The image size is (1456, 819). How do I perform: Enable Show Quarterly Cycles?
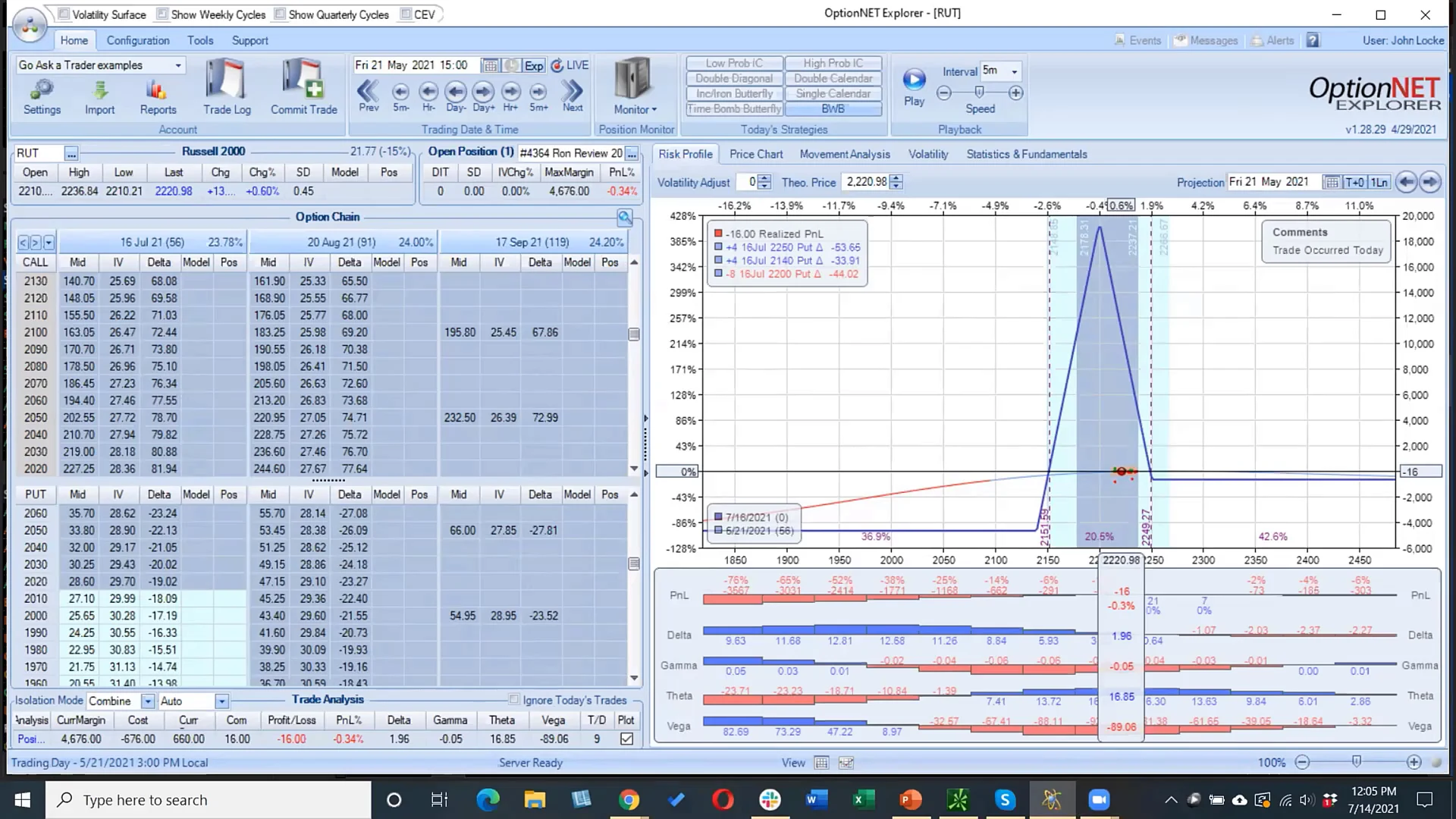[280, 14]
